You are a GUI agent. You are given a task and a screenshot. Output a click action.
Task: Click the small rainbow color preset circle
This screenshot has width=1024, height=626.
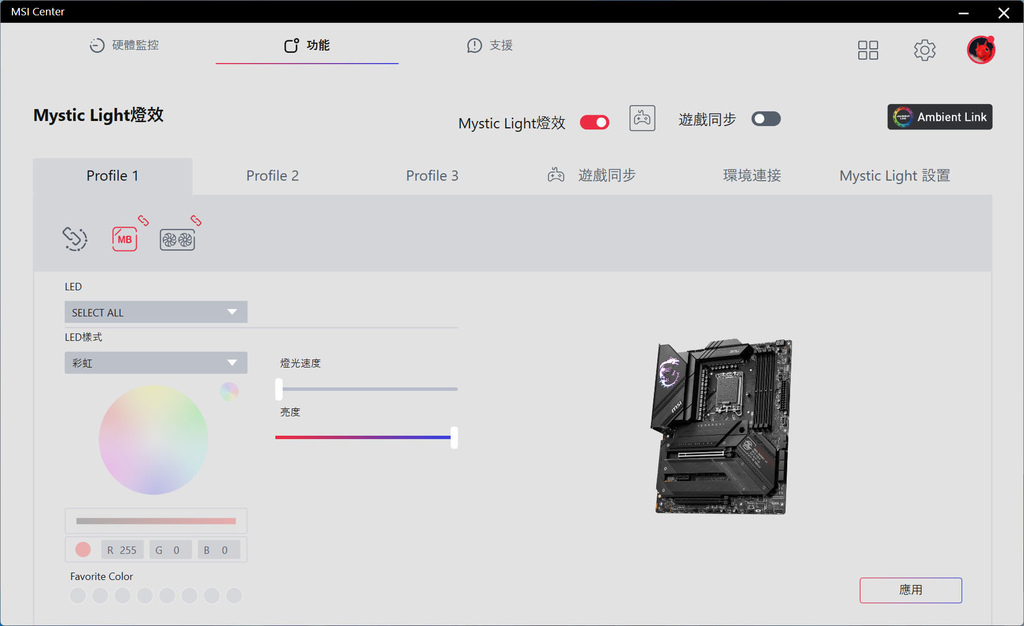[x=229, y=392]
